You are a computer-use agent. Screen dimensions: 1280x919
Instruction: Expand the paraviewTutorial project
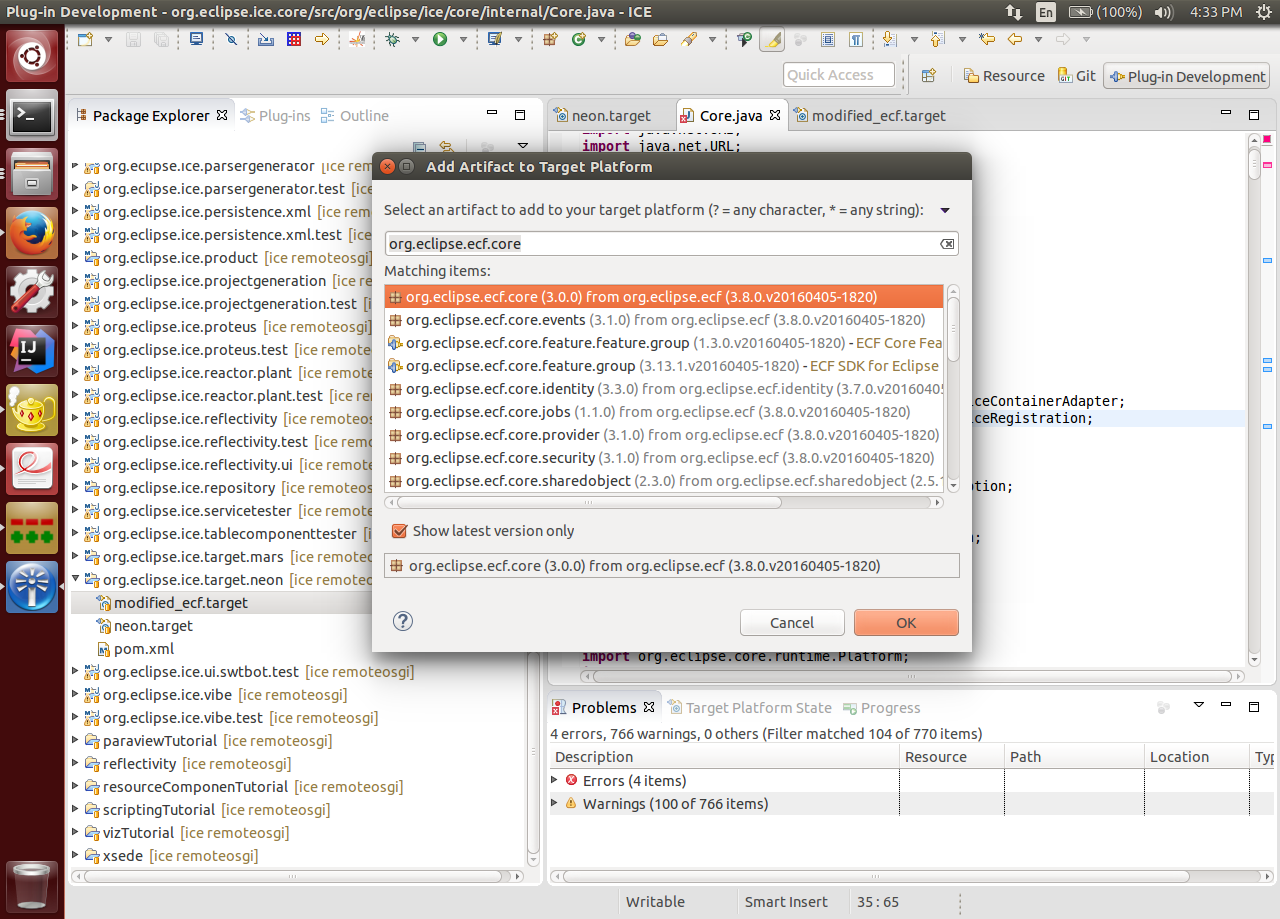click(76, 741)
